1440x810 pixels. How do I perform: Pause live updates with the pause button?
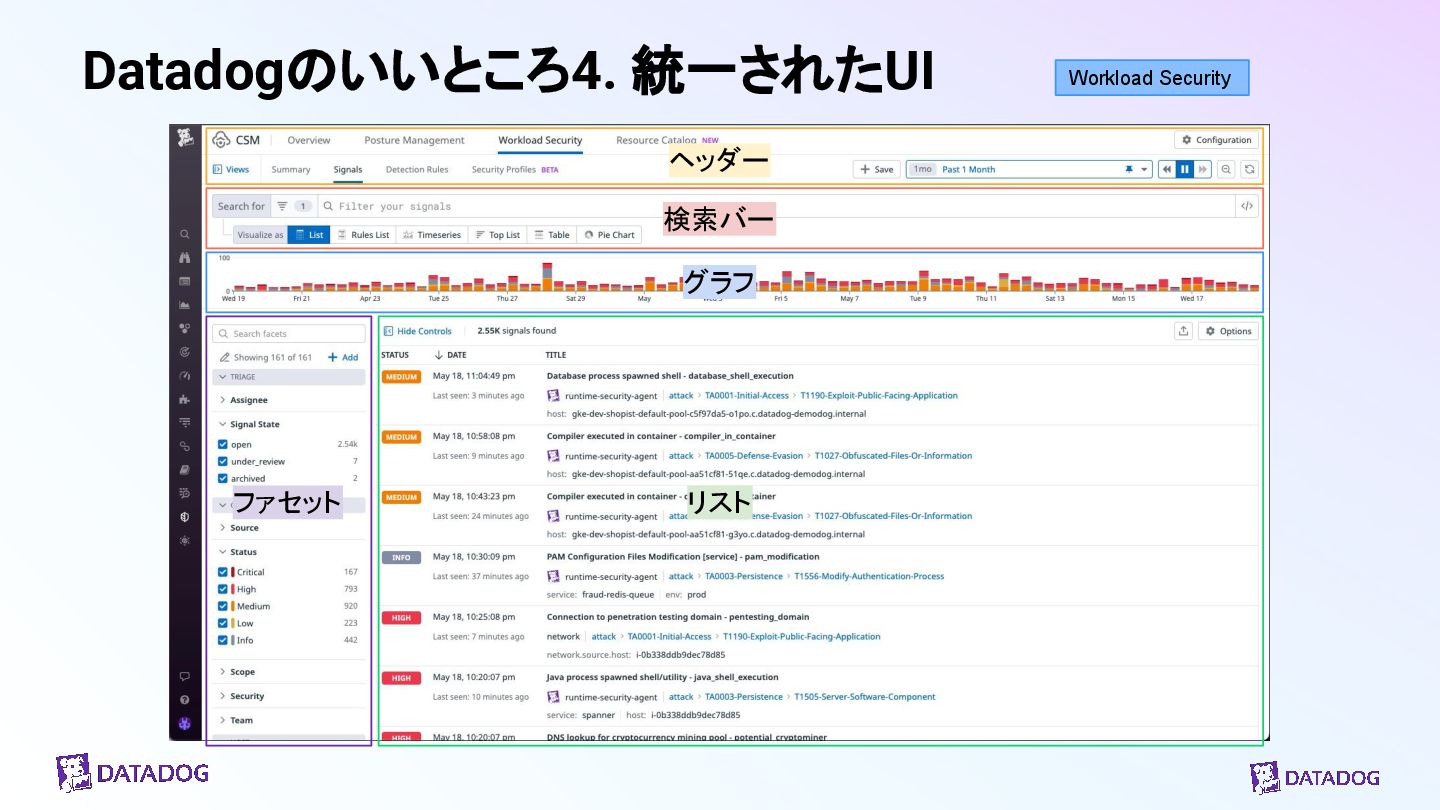1185,169
